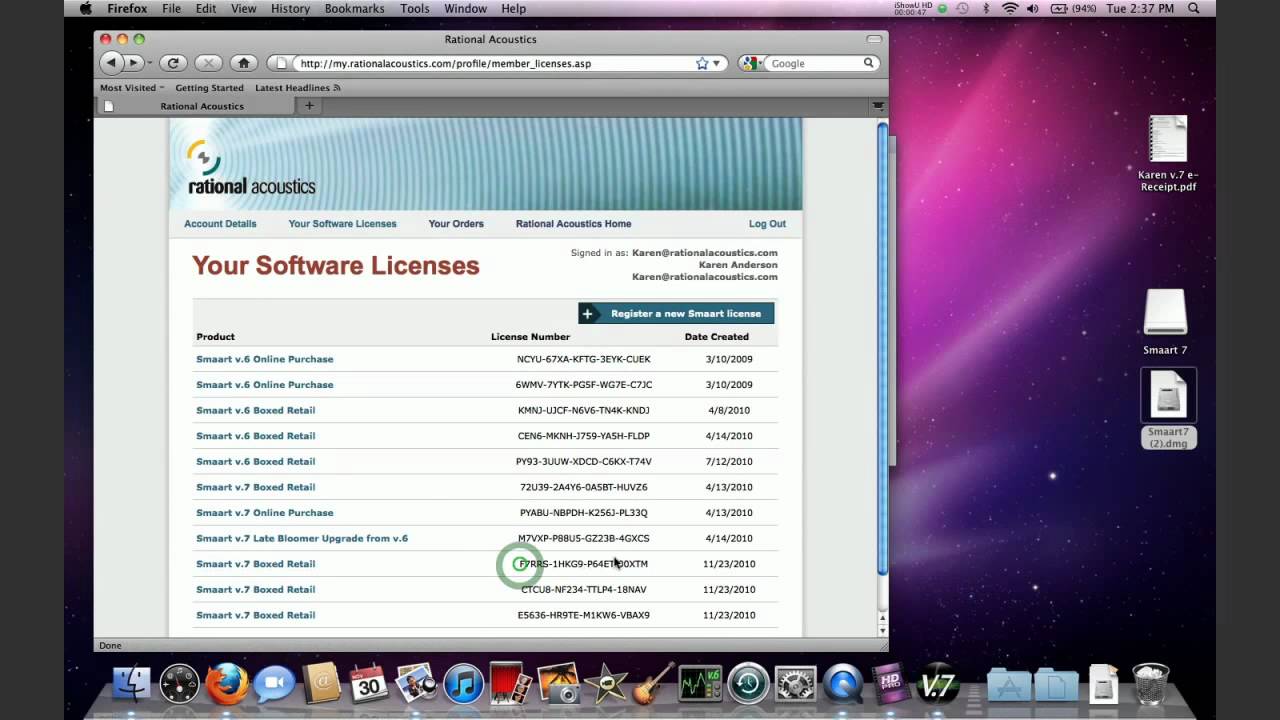Select Karen v.7 e-Receipt.pdf on desktop
The width and height of the screenshot is (1280, 720).
click(x=1168, y=154)
